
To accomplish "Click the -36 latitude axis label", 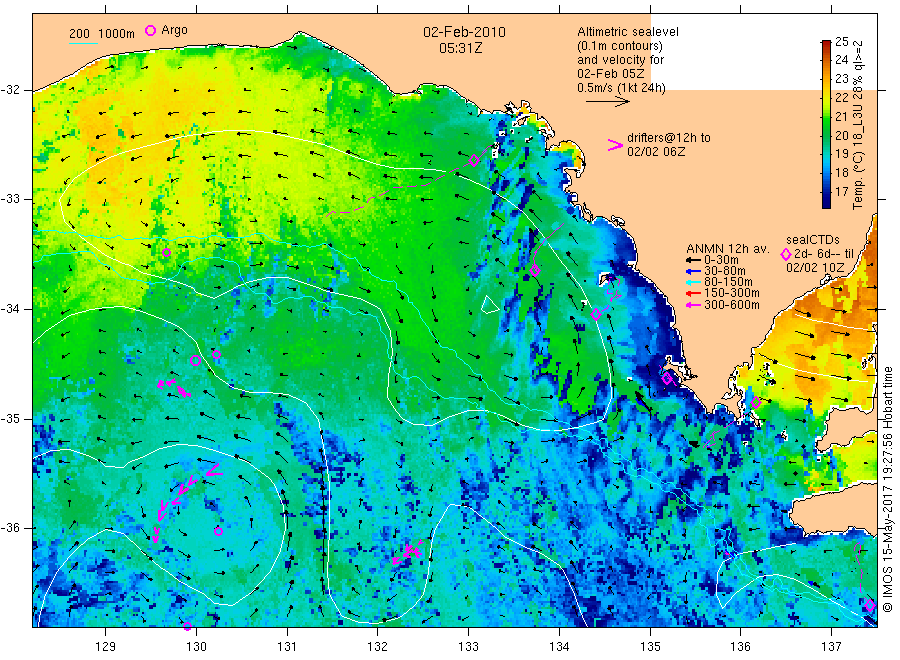I will pyautogui.click(x=10, y=528).
